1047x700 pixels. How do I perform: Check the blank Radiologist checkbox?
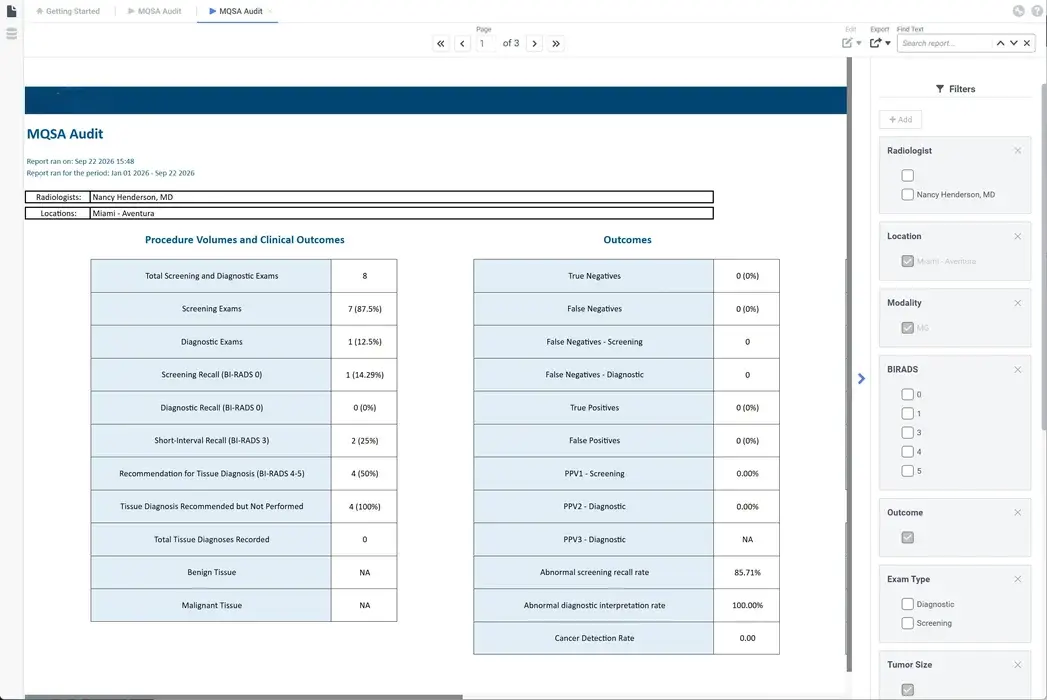coord(907,176)
